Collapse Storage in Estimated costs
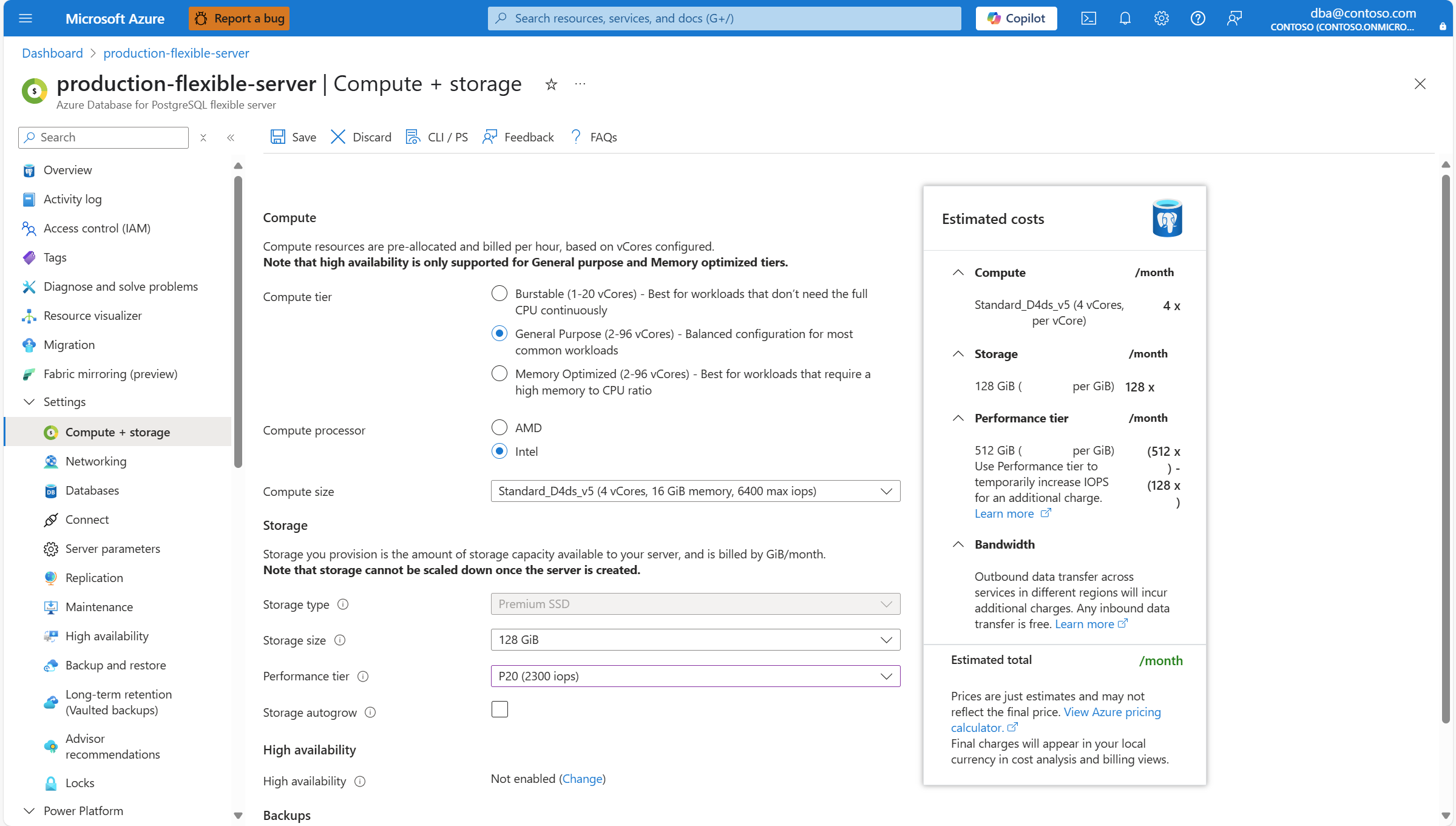Screen dimensions: 1456x826 click(958, 354)
